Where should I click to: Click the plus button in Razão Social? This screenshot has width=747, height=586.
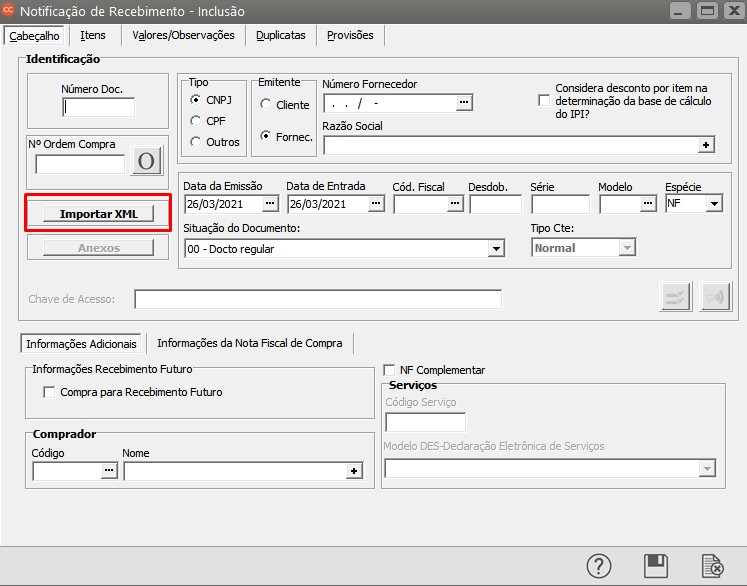coord(706,145)
